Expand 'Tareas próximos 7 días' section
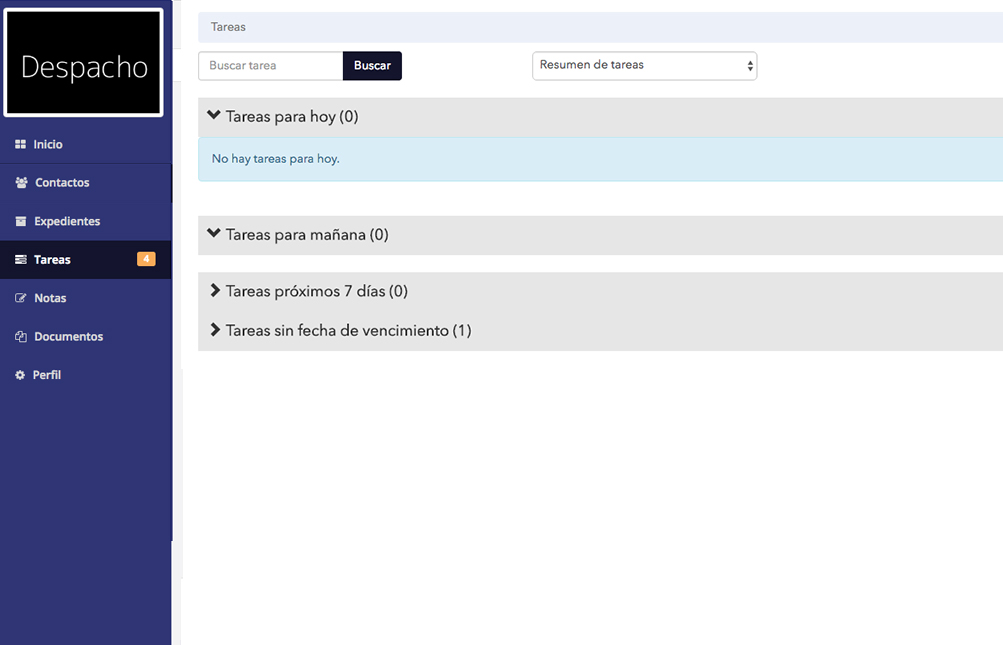This screenshot has height=645, width=1003. (x=215, y=291)
